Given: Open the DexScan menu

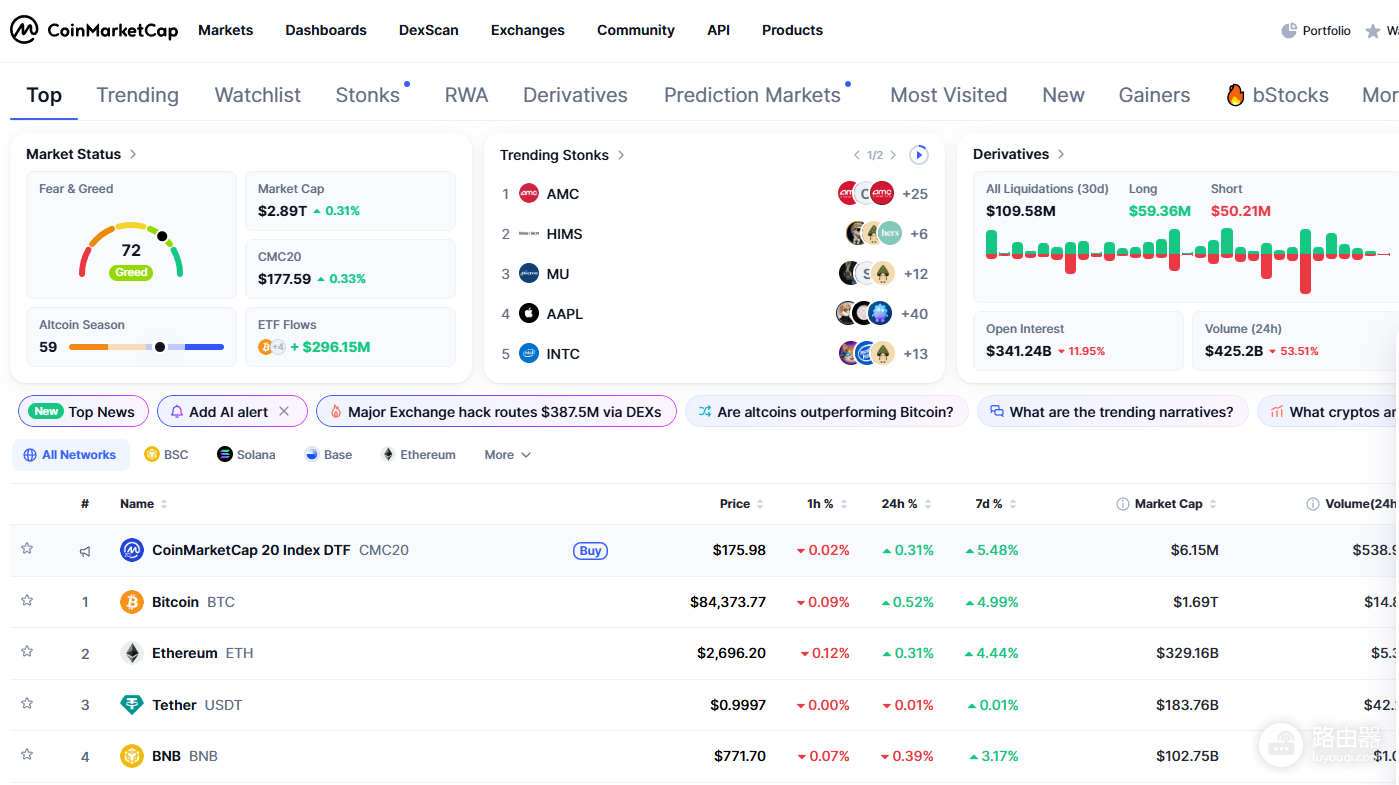Looking at the screenshot, I should pos(429,30).
